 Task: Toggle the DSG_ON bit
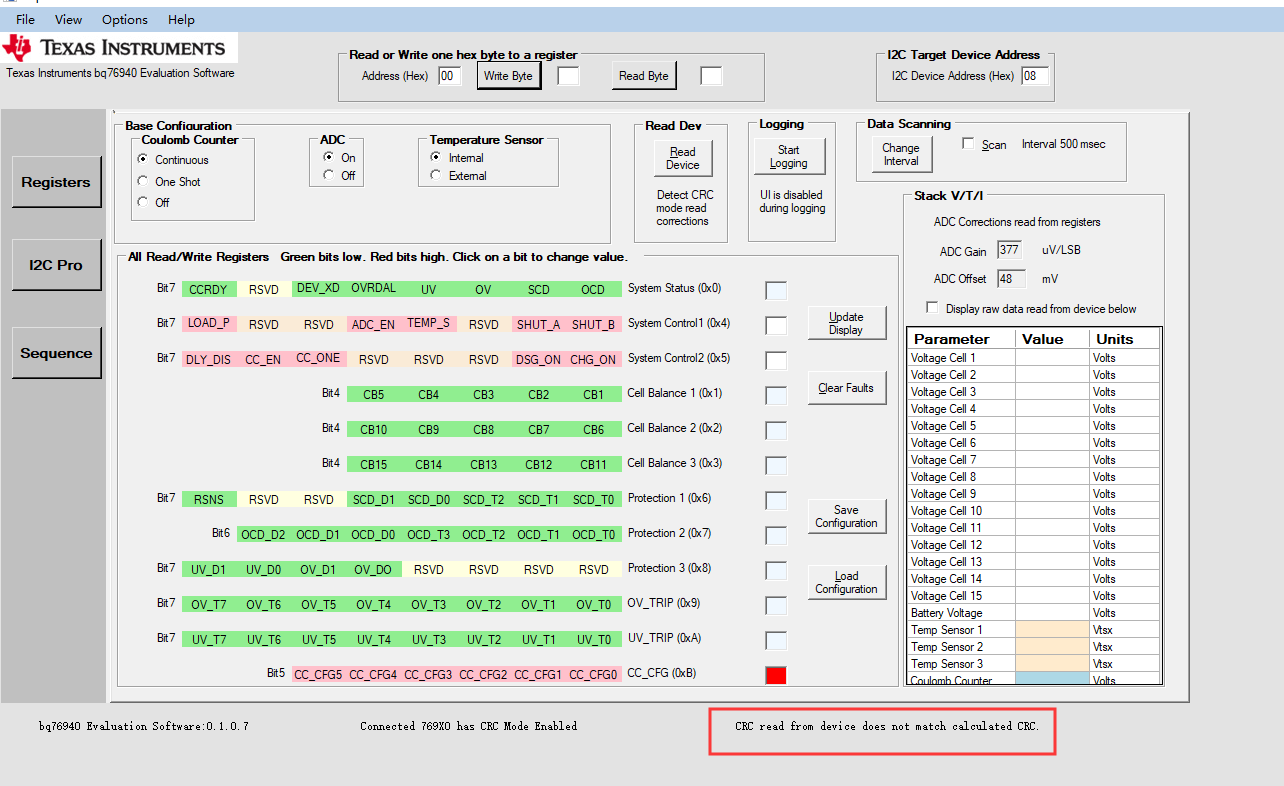(x=538, y=359)
